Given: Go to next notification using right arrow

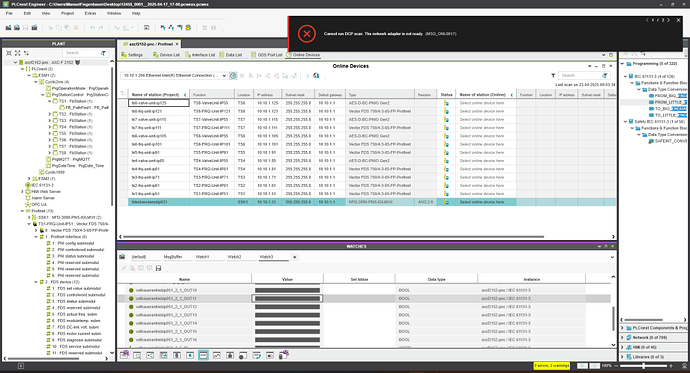Looking at the screenshot, I should click(x=668, y=20).
